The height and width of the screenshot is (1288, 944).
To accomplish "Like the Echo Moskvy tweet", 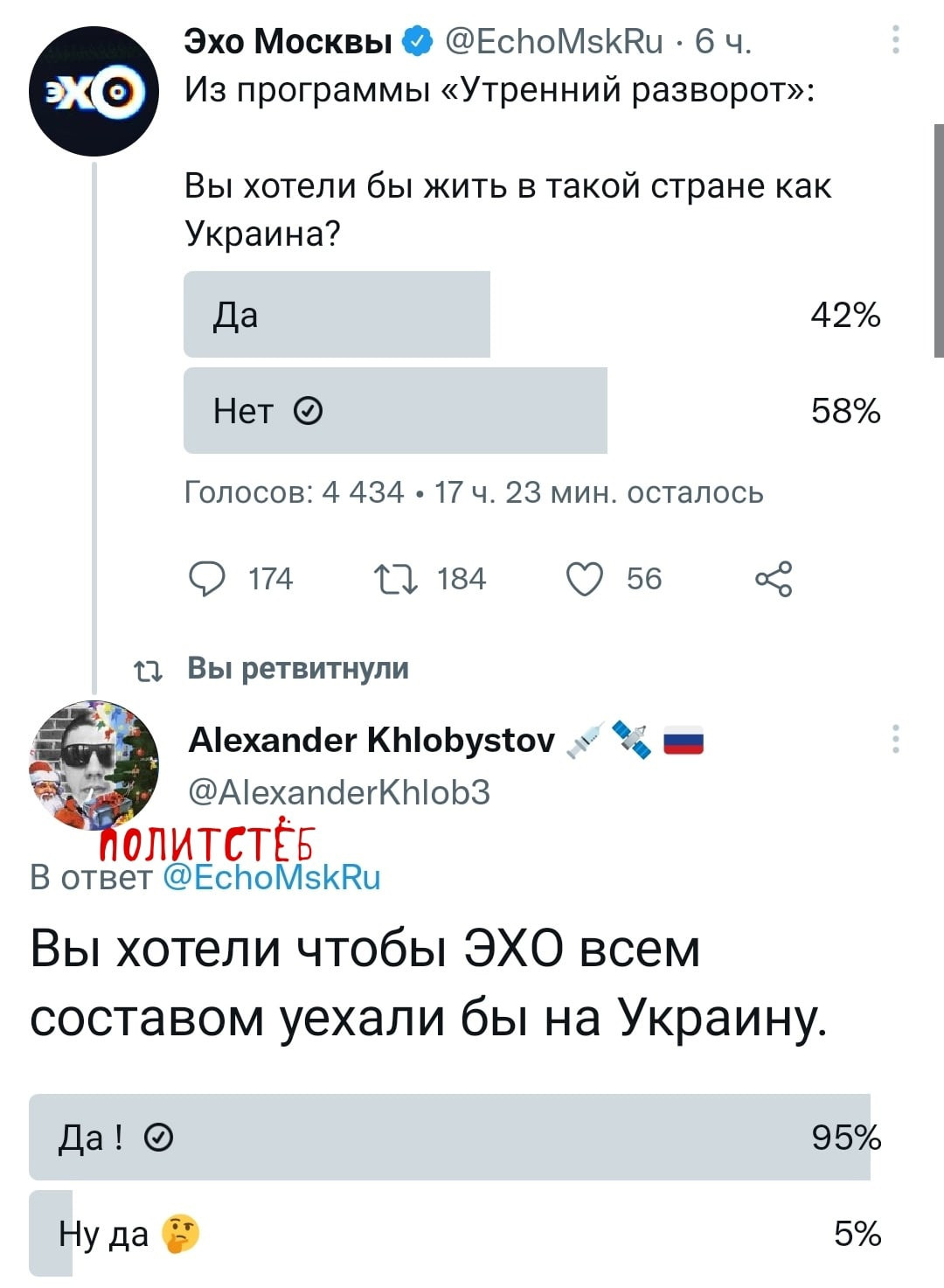I will [585, 579].
